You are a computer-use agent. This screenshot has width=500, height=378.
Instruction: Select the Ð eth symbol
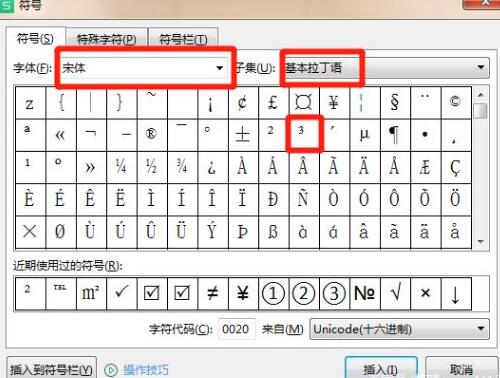274,199
